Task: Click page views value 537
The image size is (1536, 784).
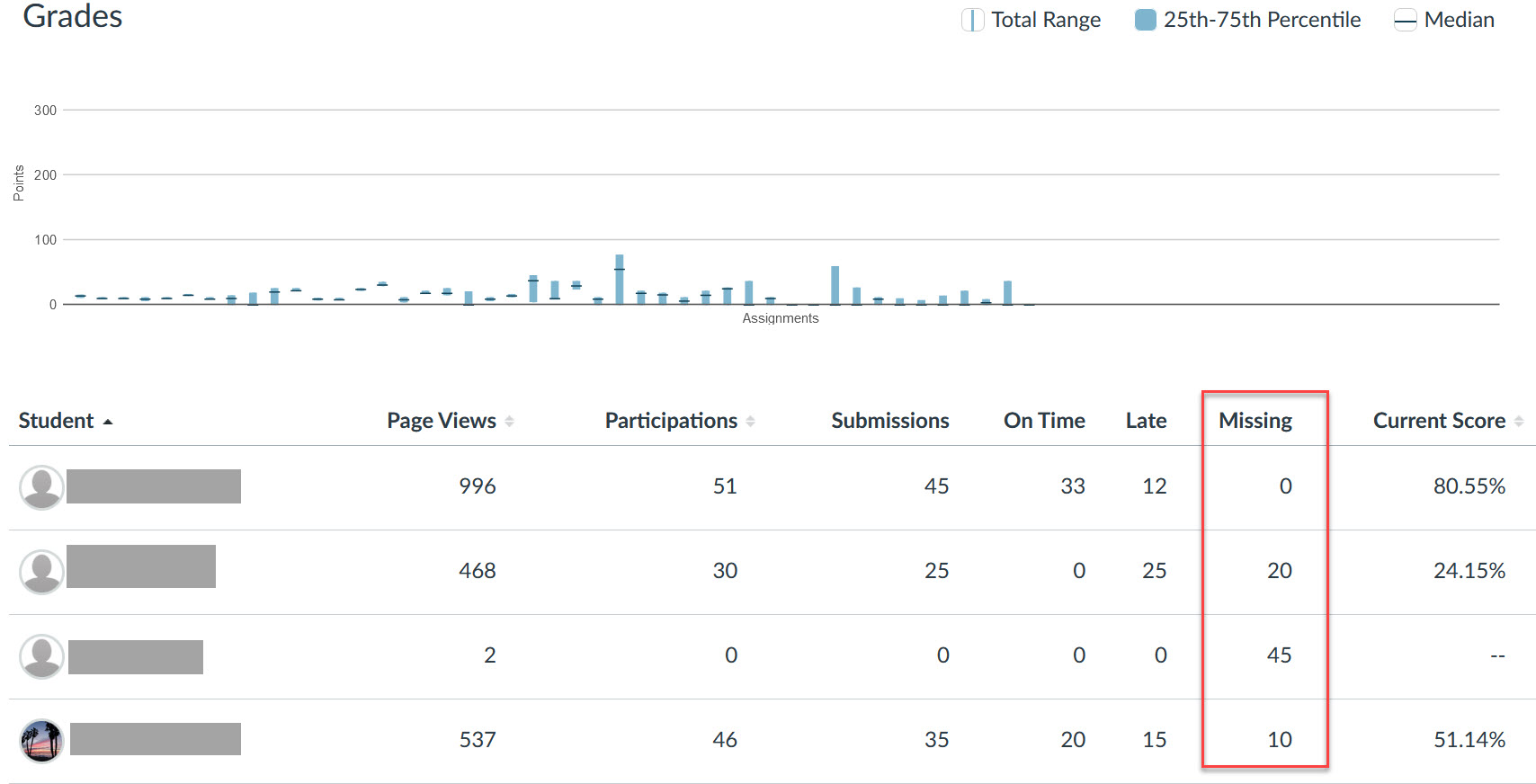Action: (477, 740)
